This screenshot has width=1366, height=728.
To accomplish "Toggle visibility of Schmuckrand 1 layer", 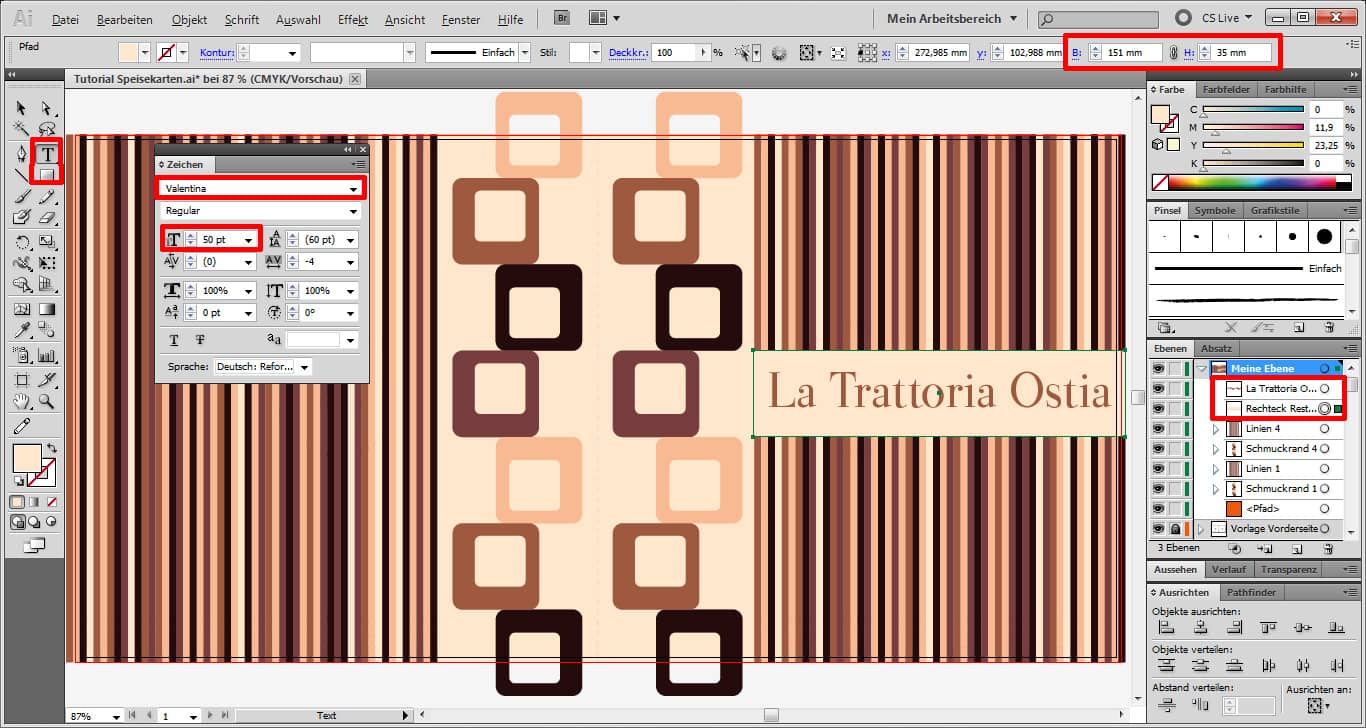I will [x=1158, y=489].
